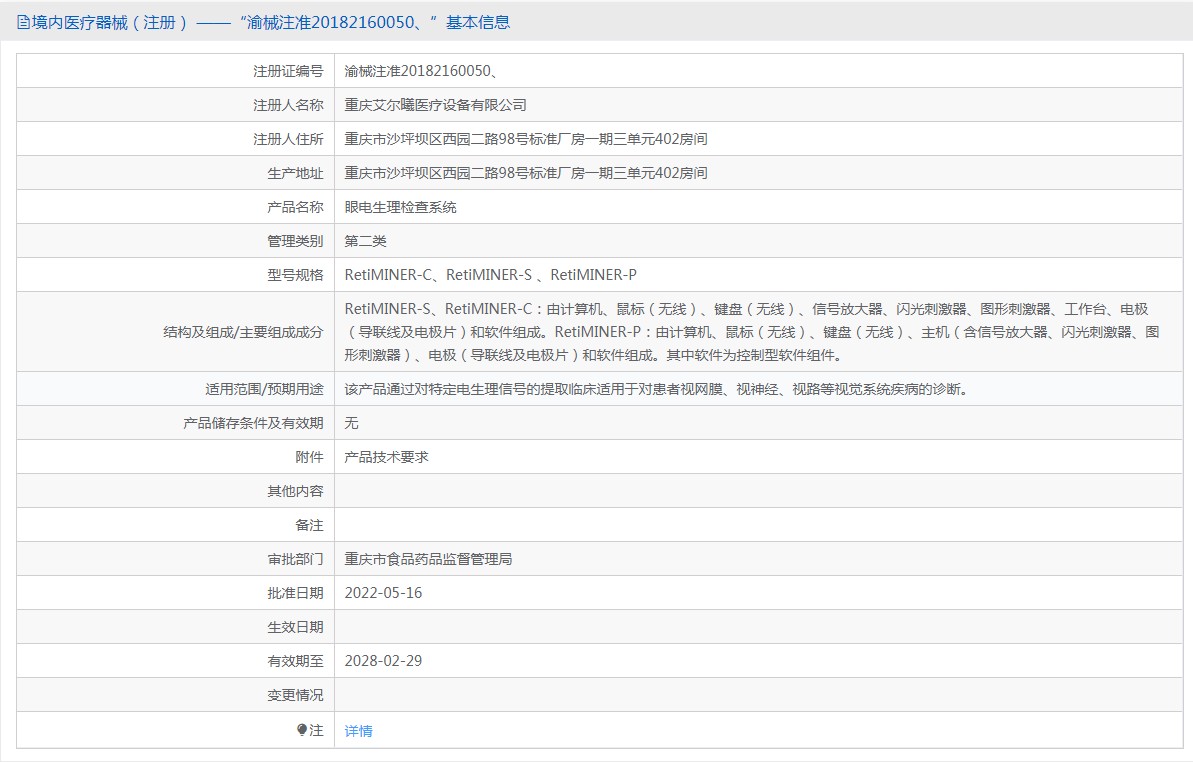Click the 产品技术要求 attachment value
The width and height of the screenshot is (1193, 762).
[x=386, y=457]
